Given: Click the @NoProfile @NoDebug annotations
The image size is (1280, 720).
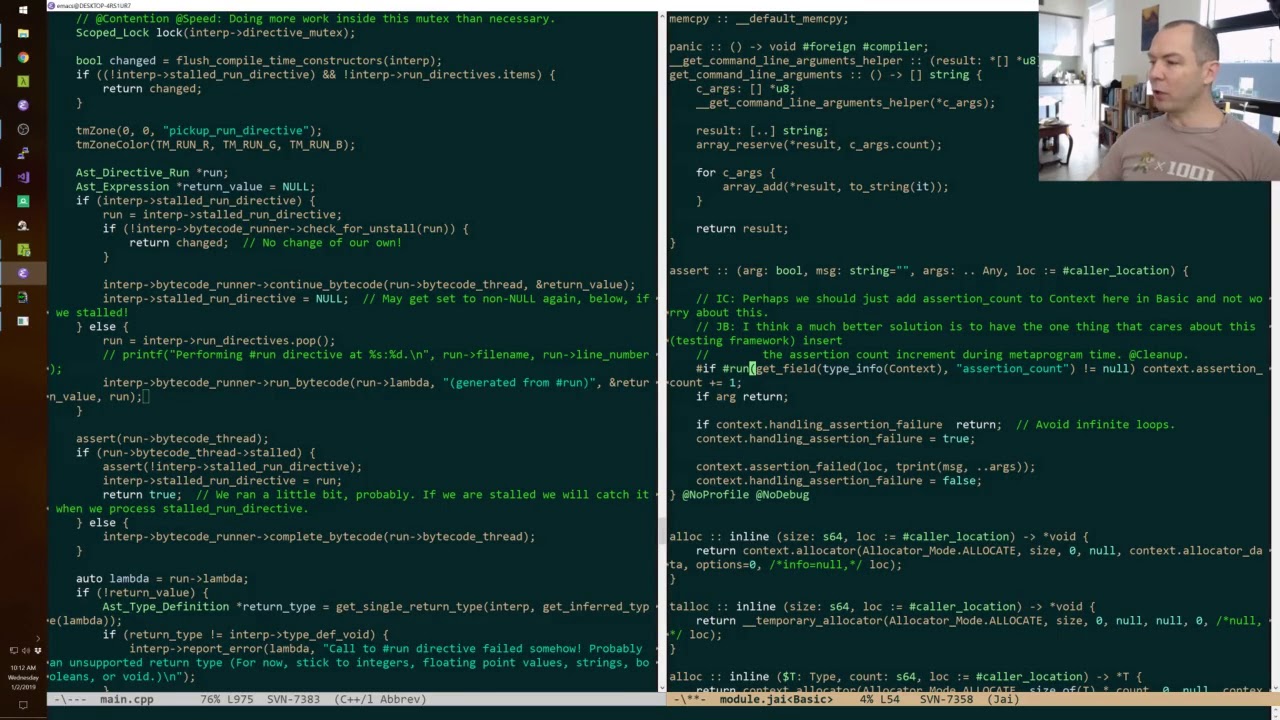Looking at the screenshot, I should [746, 494].
